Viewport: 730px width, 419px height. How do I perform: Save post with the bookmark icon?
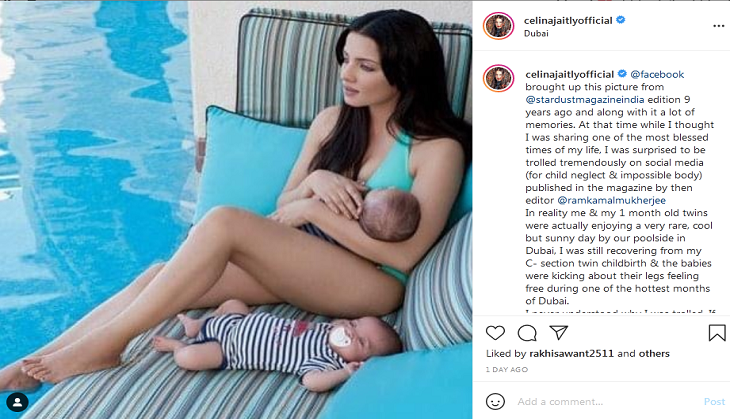pyautogui.click(x=716, y=333)
